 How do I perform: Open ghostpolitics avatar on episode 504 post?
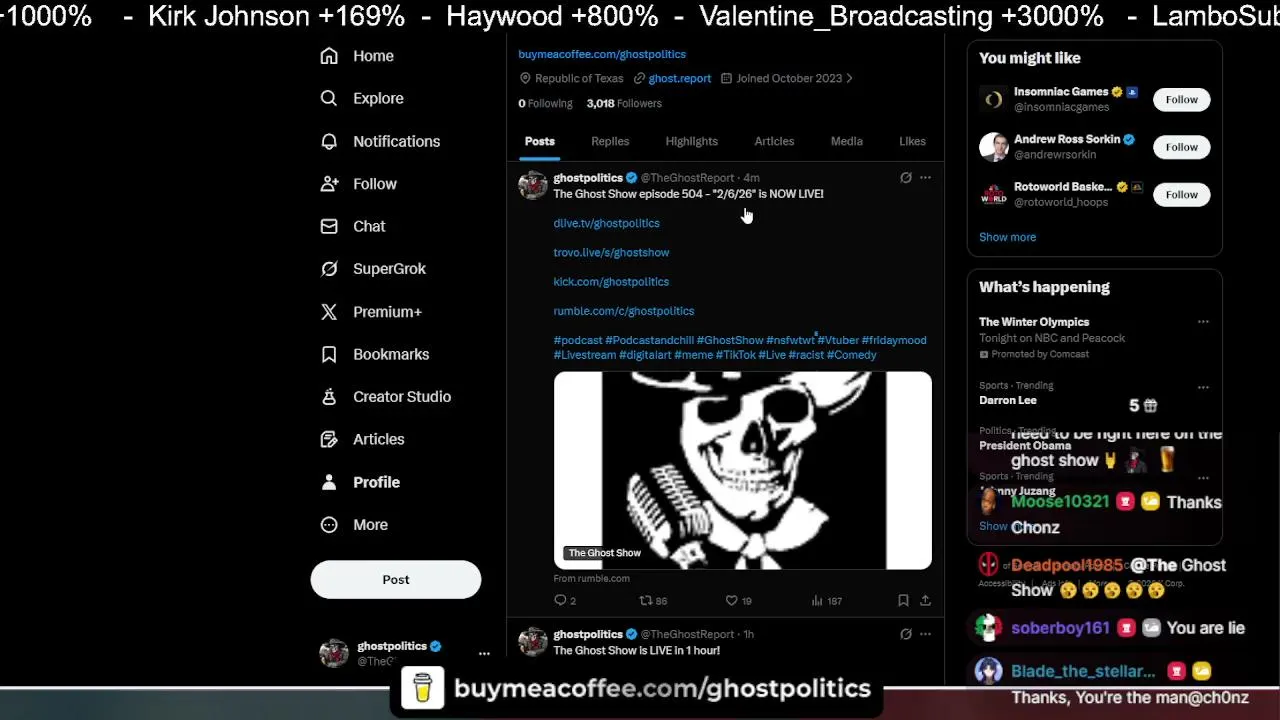pos(533,185)
